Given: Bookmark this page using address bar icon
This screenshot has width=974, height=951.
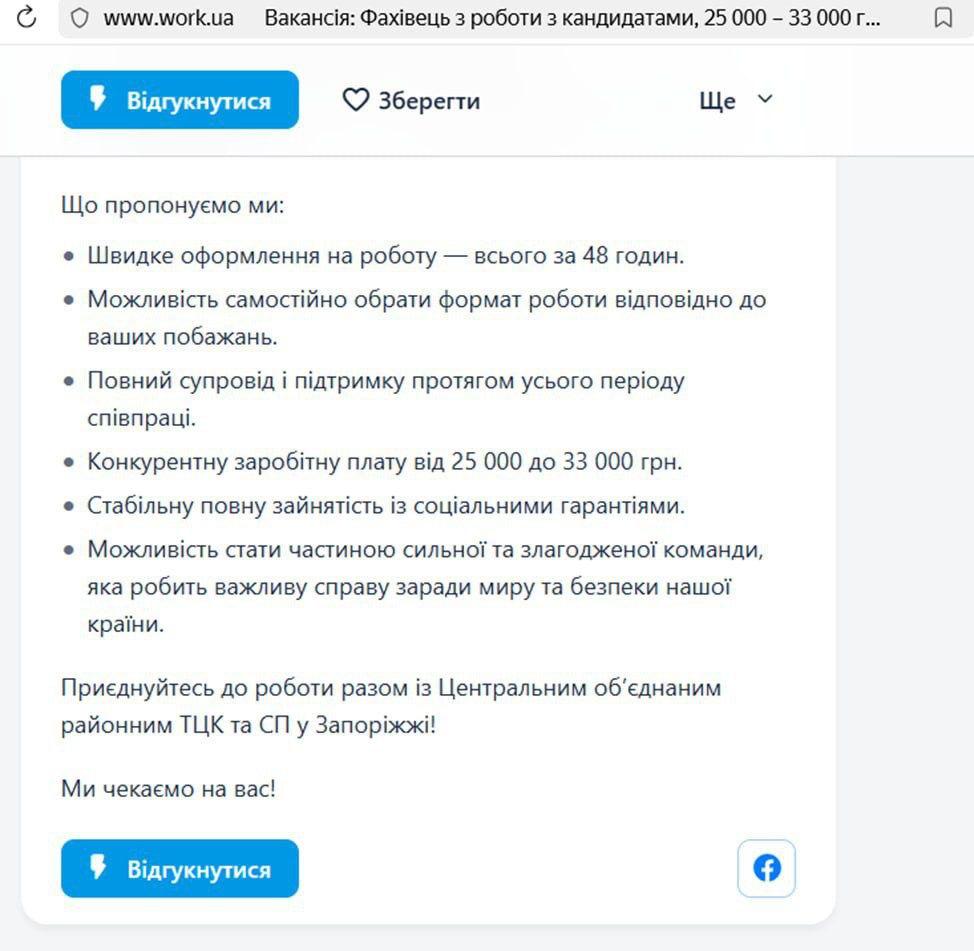Looking at the screenshot, I should coord(942,18).
